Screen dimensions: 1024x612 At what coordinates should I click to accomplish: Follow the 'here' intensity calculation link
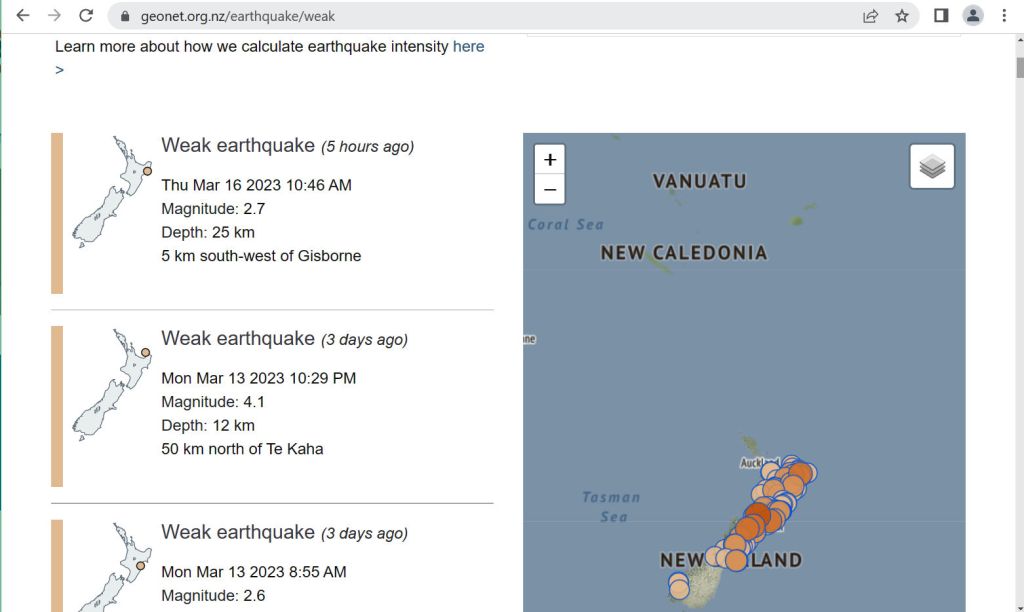(468, 46)
